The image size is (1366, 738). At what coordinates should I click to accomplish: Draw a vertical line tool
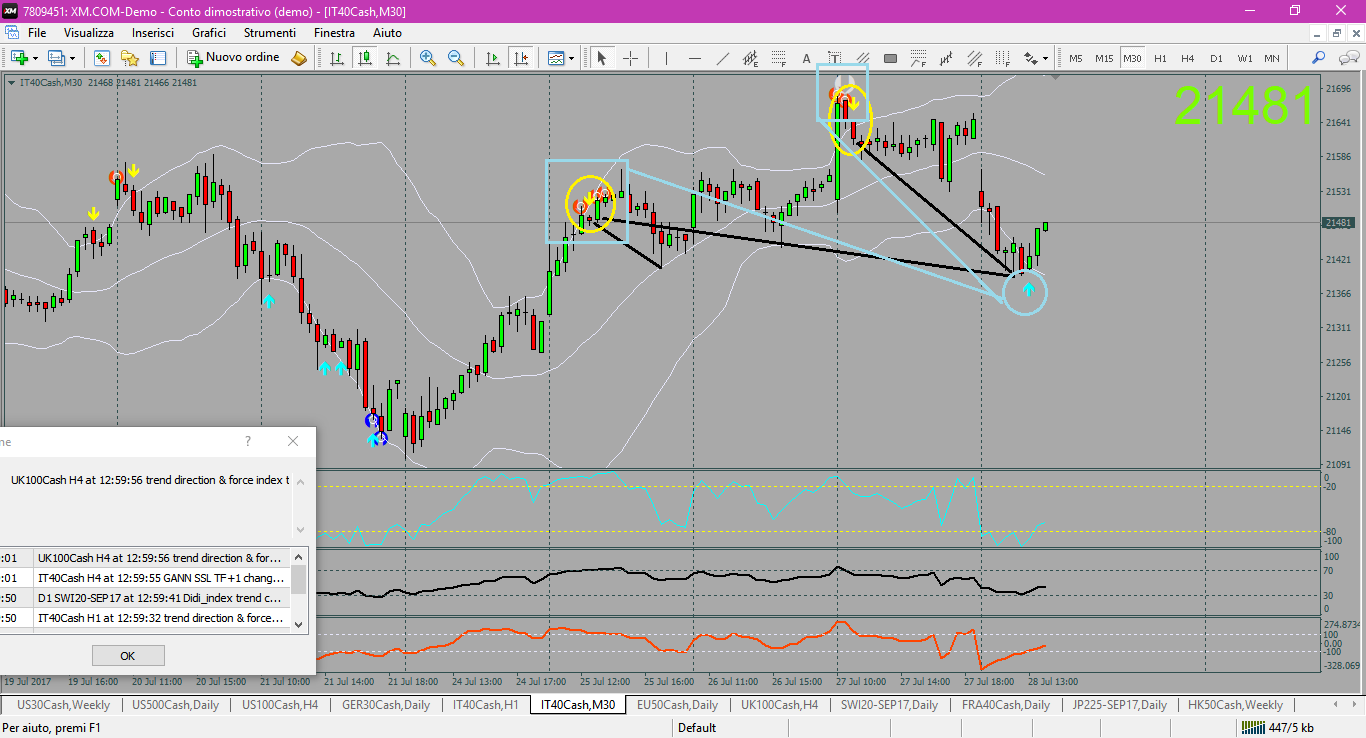[x=666, y=58]
